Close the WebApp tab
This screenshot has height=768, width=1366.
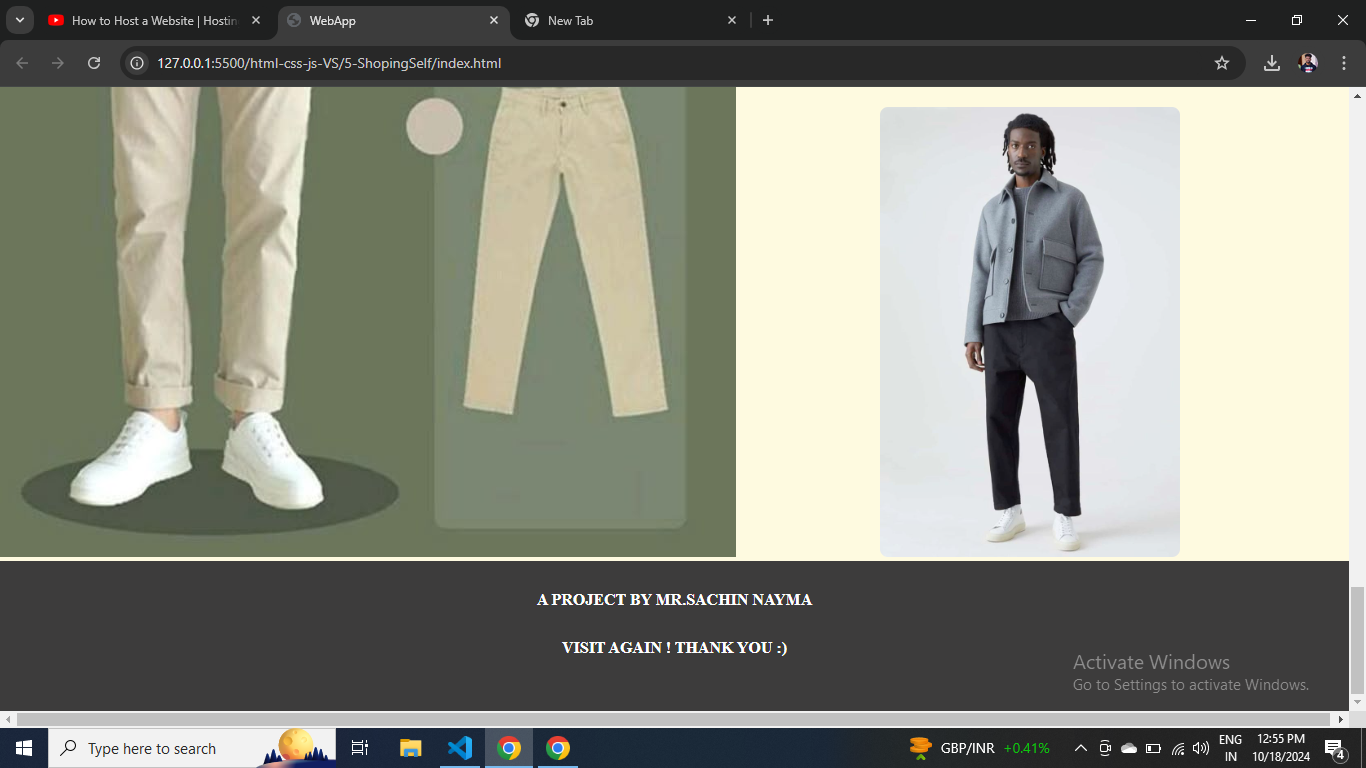(494, 20)
